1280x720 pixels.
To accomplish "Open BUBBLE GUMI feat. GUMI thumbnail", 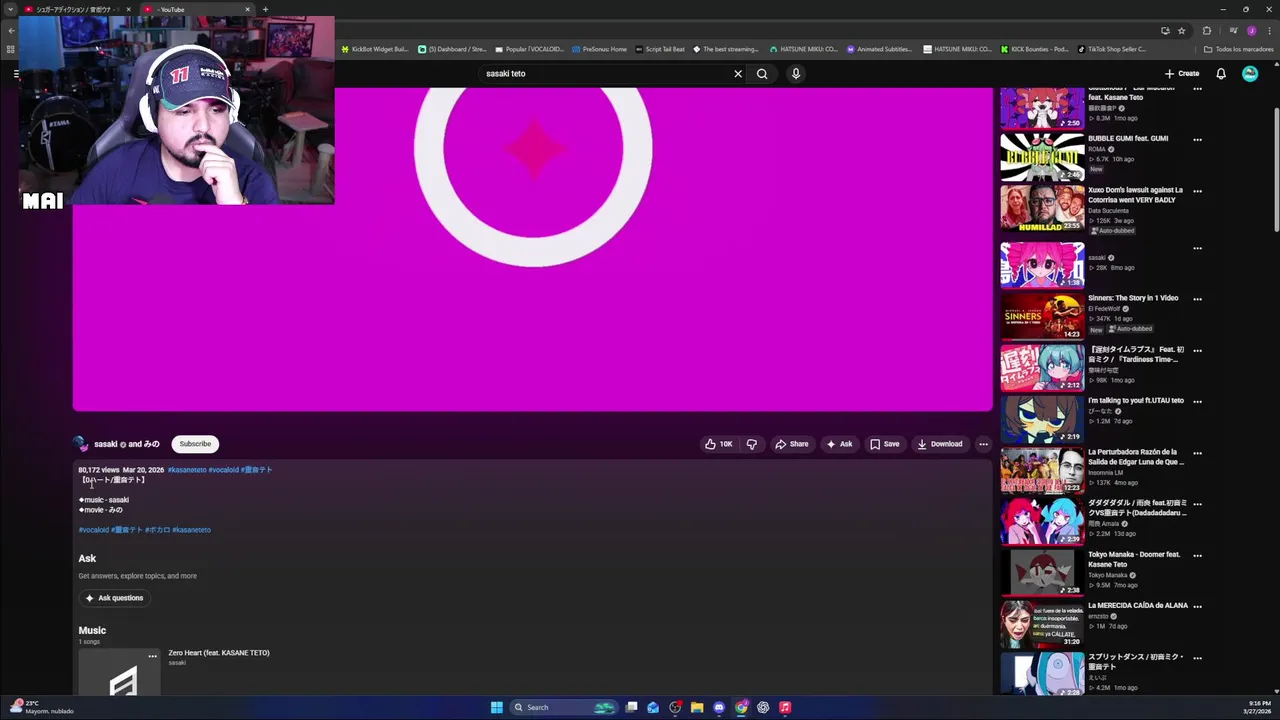I will point(1042,155).
